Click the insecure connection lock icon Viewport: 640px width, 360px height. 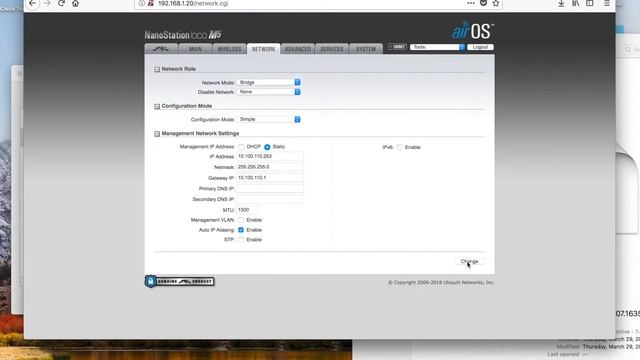click(151, 3)
